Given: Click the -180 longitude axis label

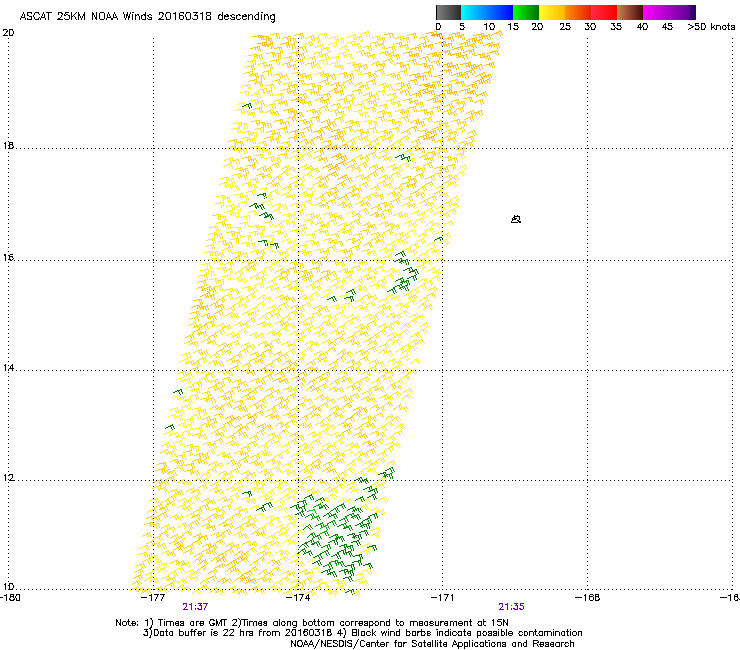Looking at the screenshot, I should 10,598.
